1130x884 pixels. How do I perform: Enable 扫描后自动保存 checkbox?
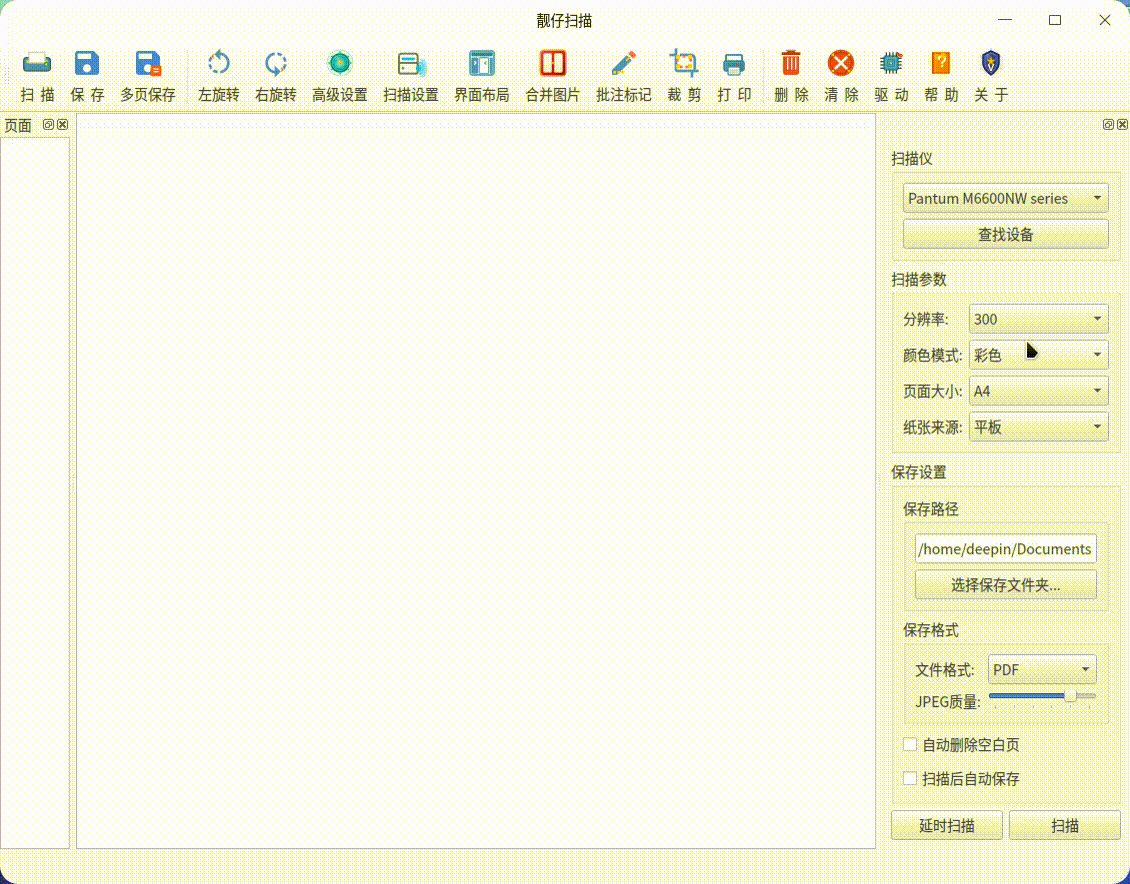click(x=910, y=778)
